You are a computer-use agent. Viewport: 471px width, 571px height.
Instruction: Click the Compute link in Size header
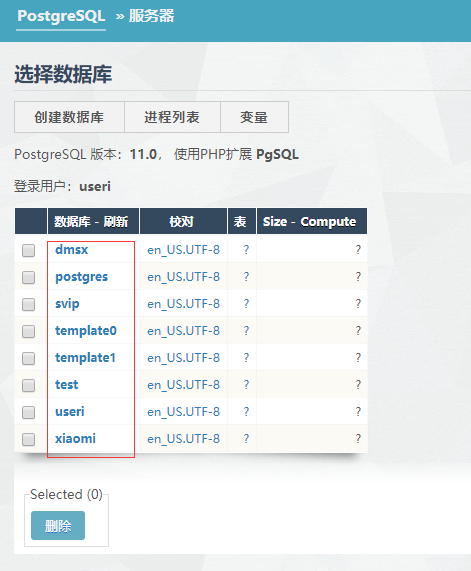click(328, 222)
